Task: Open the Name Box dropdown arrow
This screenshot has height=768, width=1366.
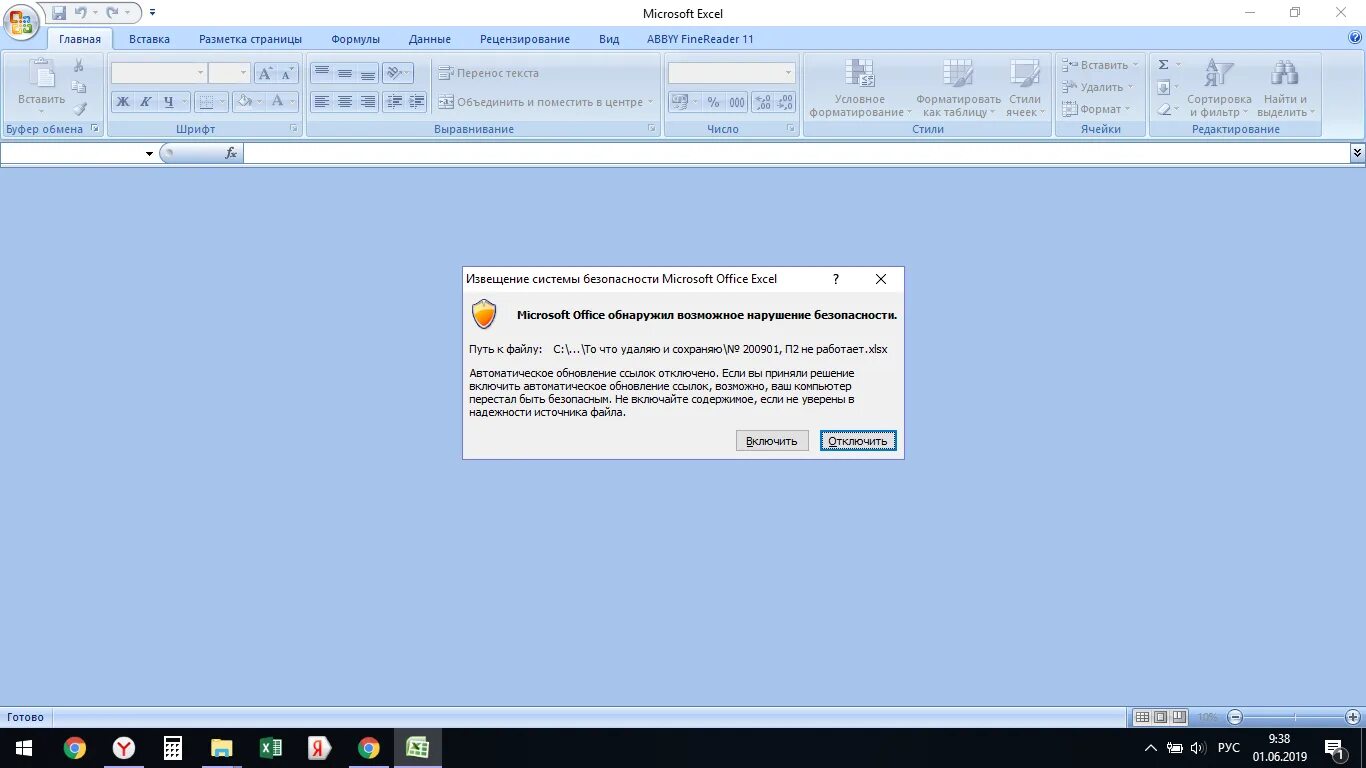Action: point(150,153)
